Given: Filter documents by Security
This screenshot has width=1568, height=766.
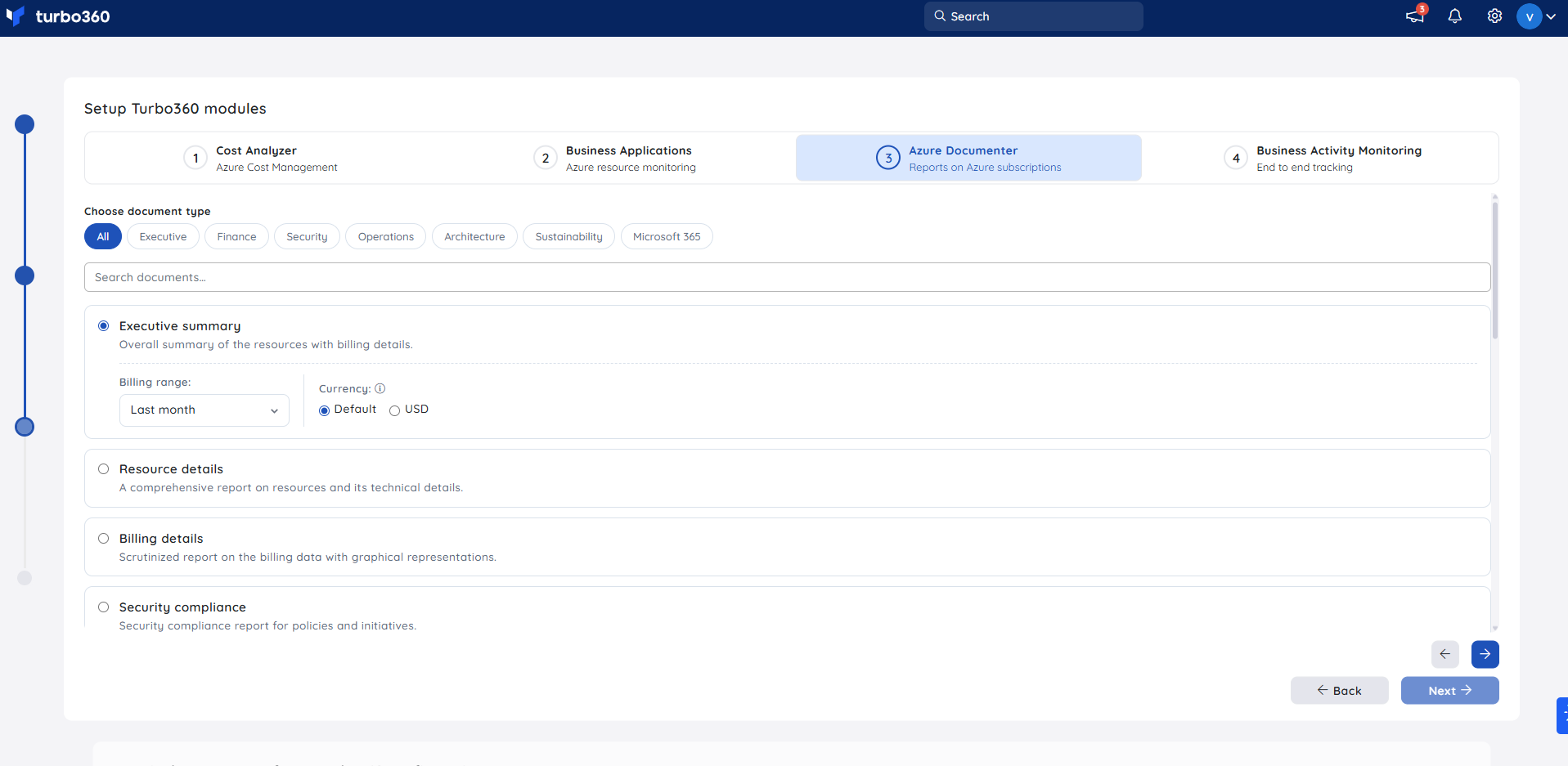Looking at the screenshot, I should point(307,236).
